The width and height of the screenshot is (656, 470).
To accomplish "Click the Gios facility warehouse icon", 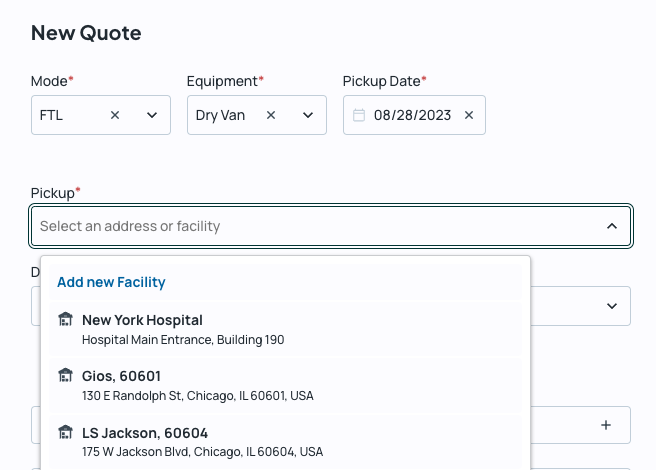I will 66,376.
